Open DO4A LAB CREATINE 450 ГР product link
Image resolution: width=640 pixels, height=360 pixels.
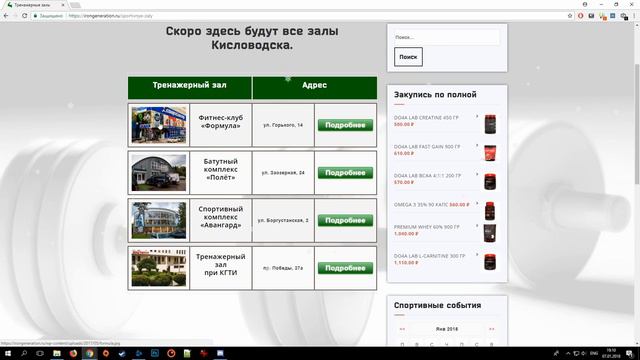[426, 118]
